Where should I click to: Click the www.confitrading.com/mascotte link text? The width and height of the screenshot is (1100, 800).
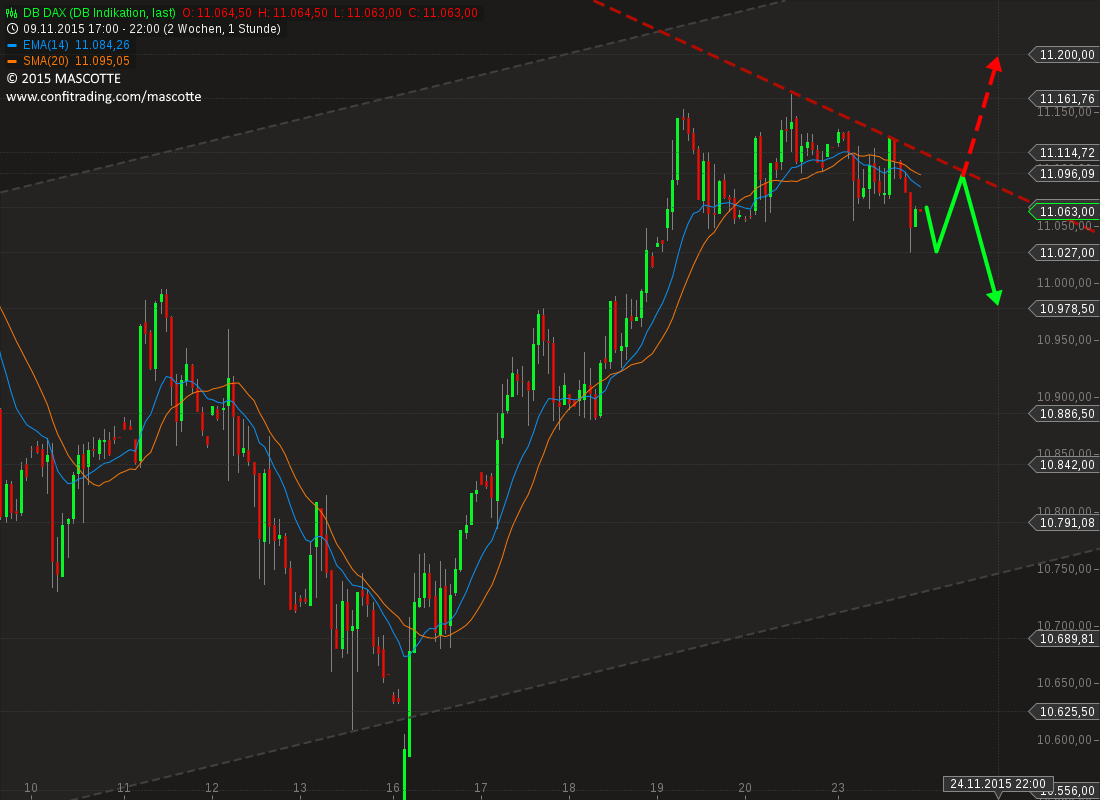(x=104, y=97)
